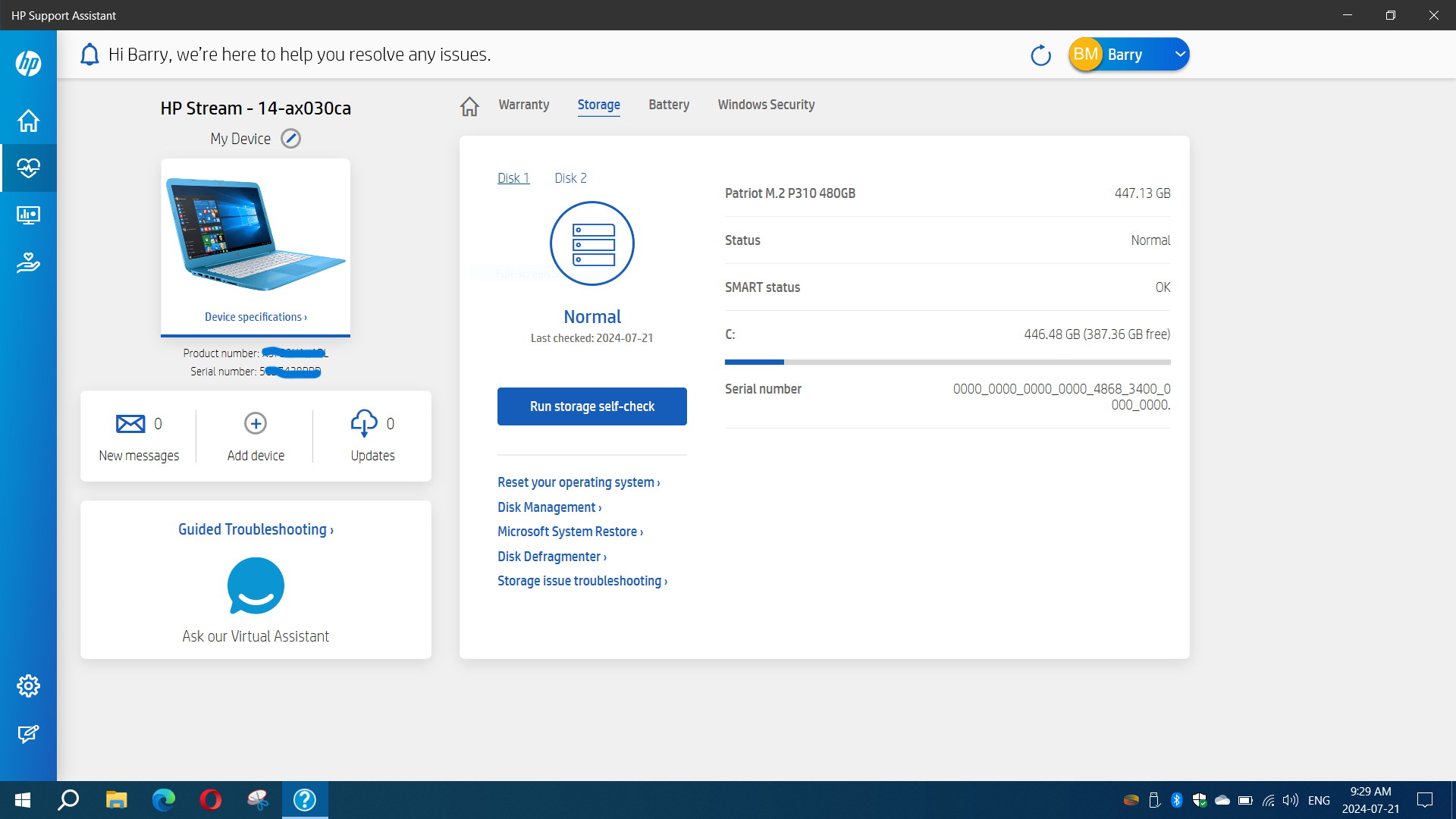This screenshot has width=1456, height=819.
Task: Open Windows Start menu
Action: [x=23, y=800]
